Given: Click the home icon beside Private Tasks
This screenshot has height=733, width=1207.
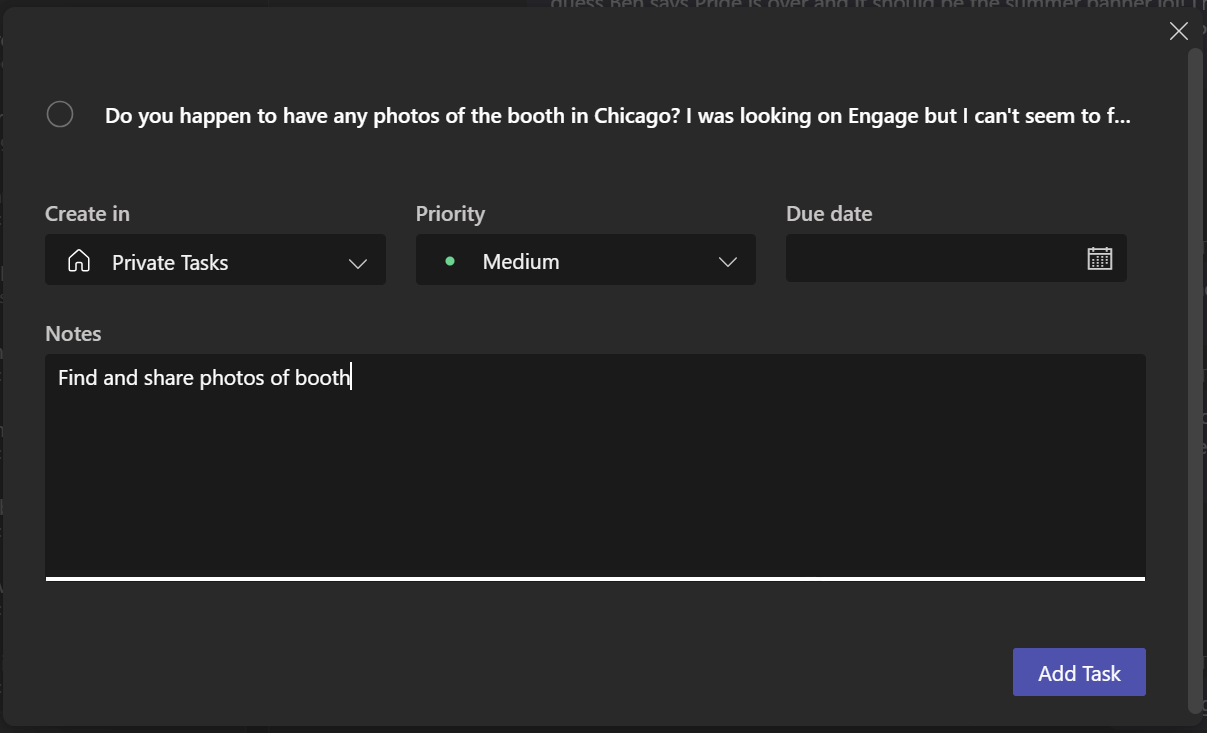Looking at the screenshot, I should (x=78, y=262).
